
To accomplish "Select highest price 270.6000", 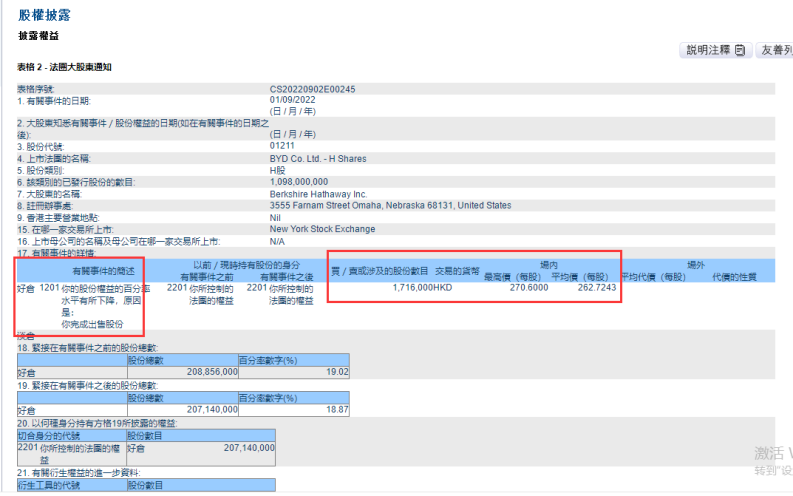I will click(x=528, y=287).
